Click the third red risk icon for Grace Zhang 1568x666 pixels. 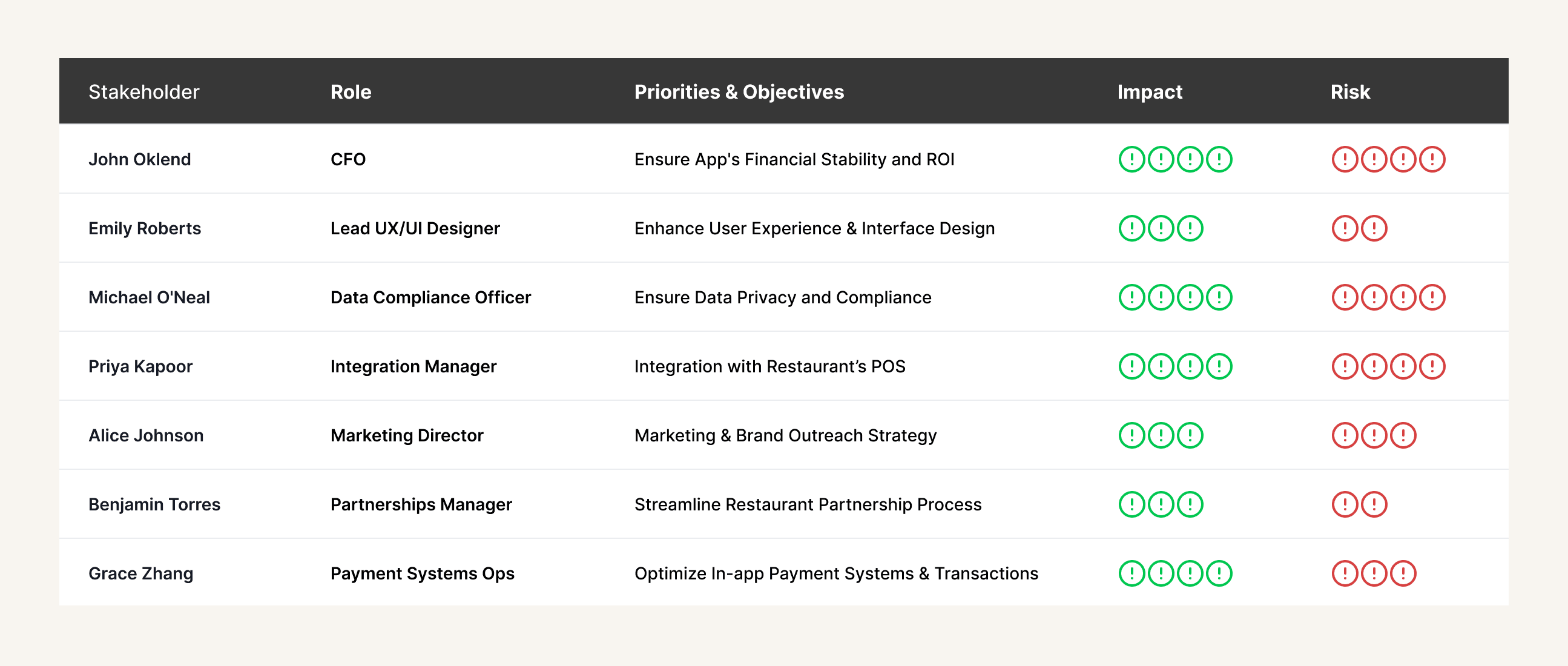click(1404, 573)
